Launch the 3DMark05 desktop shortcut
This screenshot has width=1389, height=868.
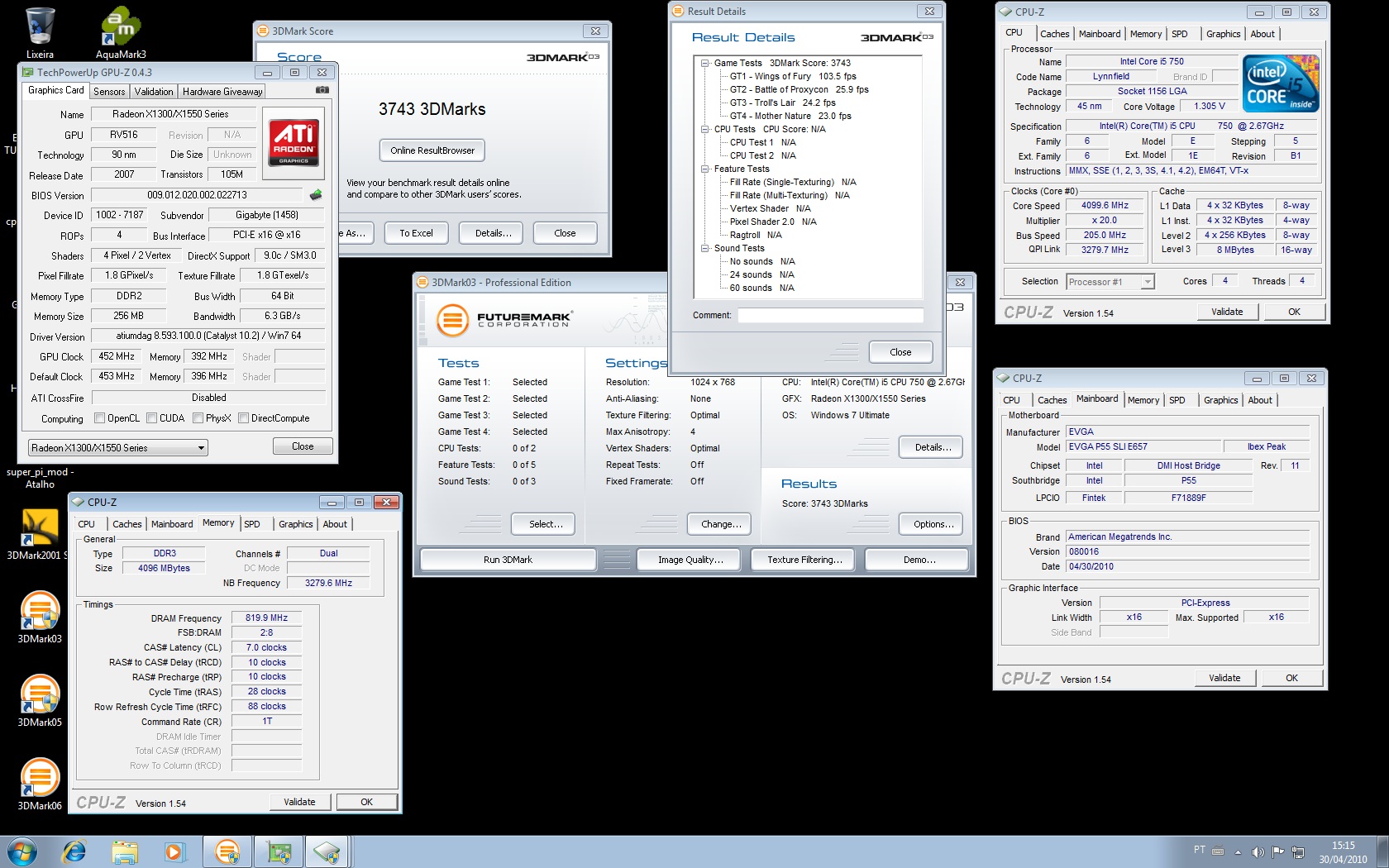click(40, 694)
